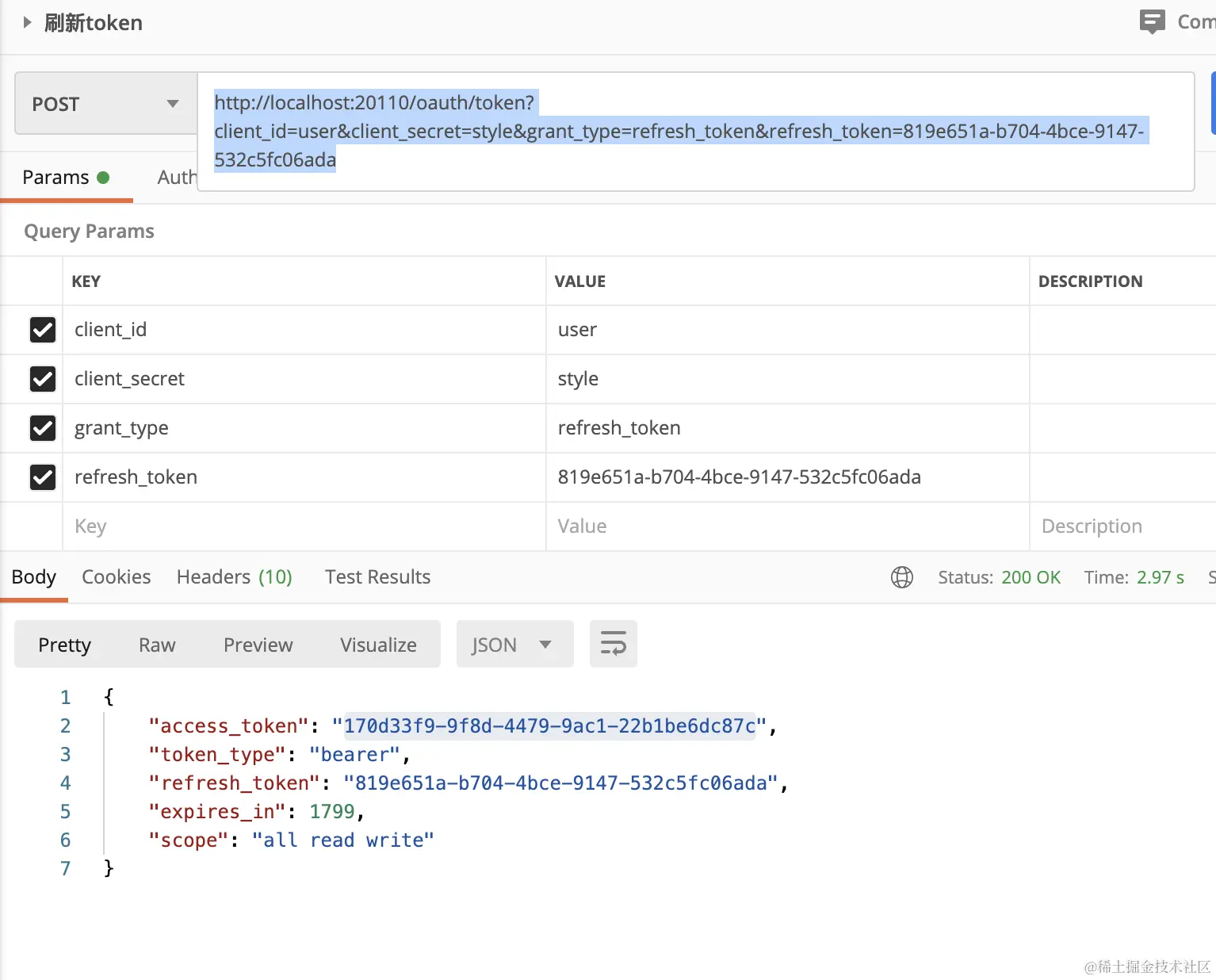Switch to the response Body tab
Image resolution: width=1216 pixels, height=980 pixels.
(x=34, y=577)
